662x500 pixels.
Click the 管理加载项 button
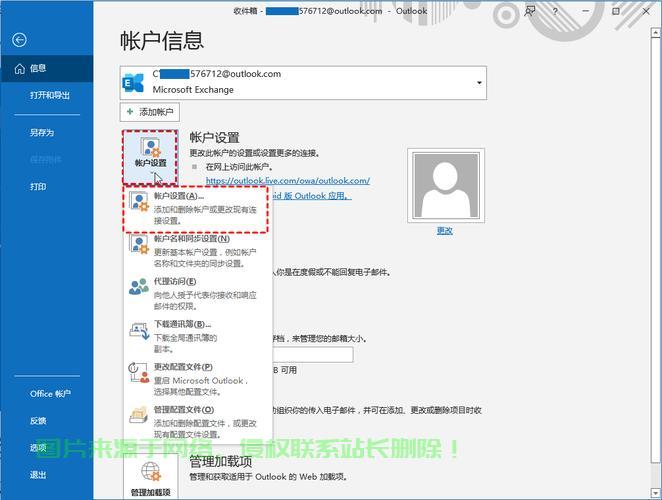pos(150,476)
